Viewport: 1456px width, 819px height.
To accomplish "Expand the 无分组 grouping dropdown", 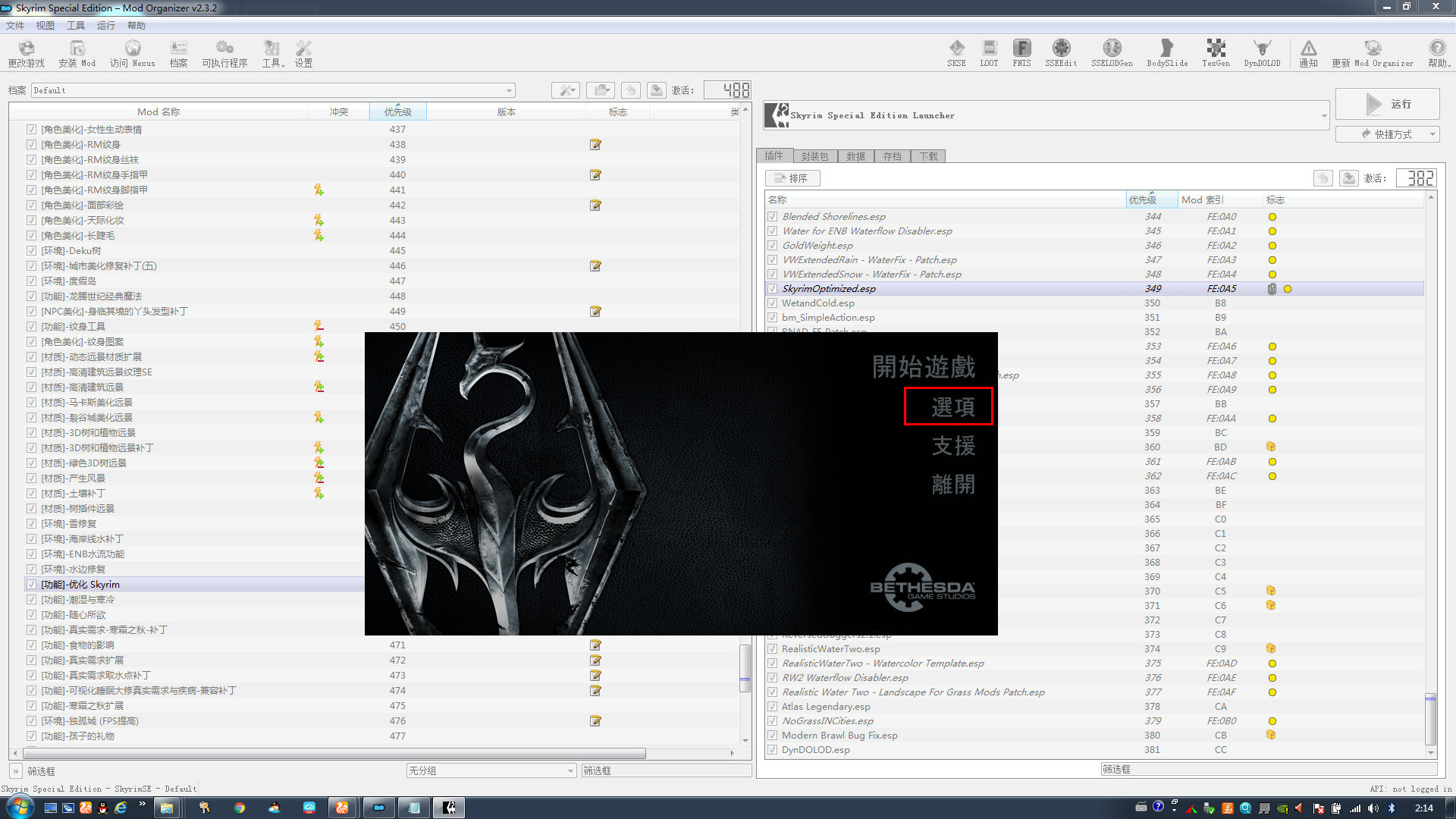I will (570, 771).
